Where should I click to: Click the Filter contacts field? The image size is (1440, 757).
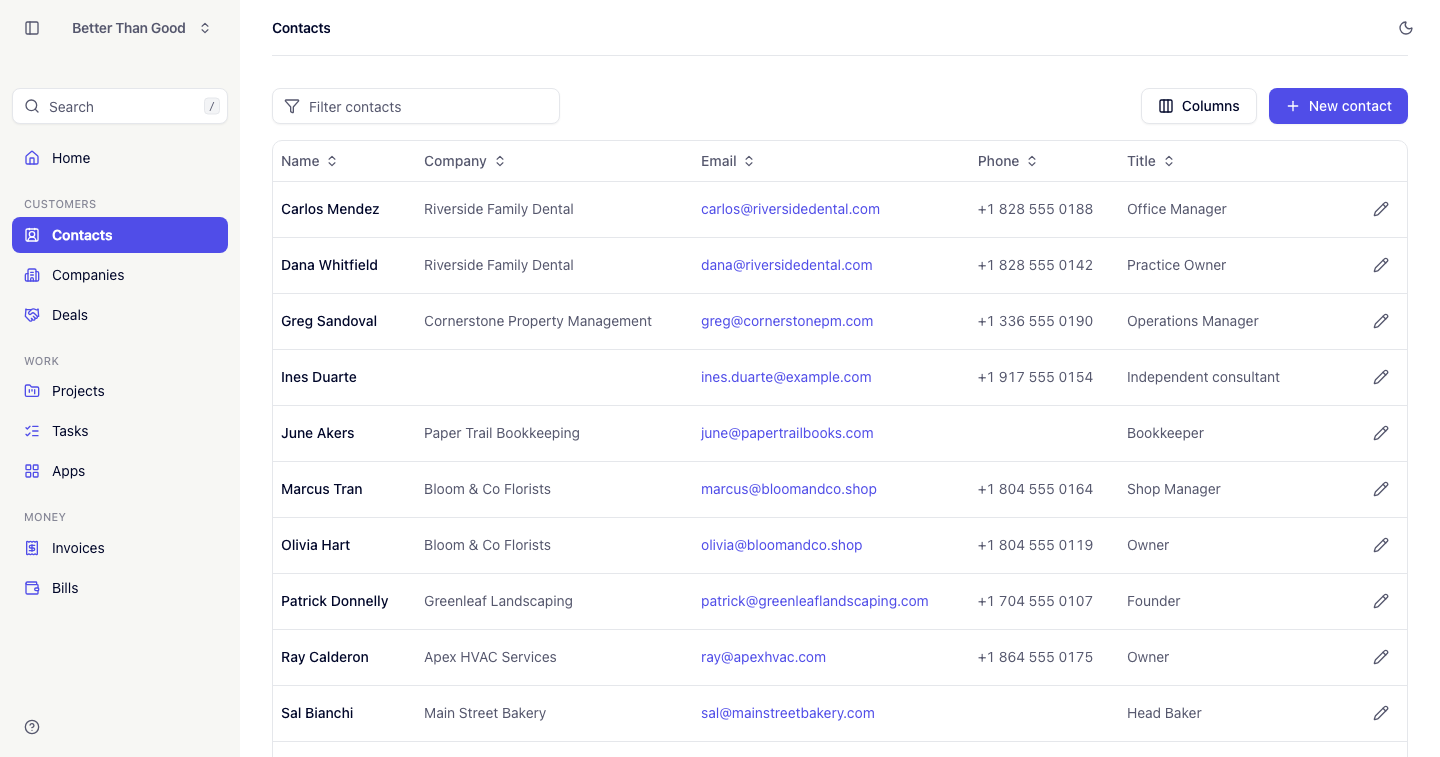point(416,106)
